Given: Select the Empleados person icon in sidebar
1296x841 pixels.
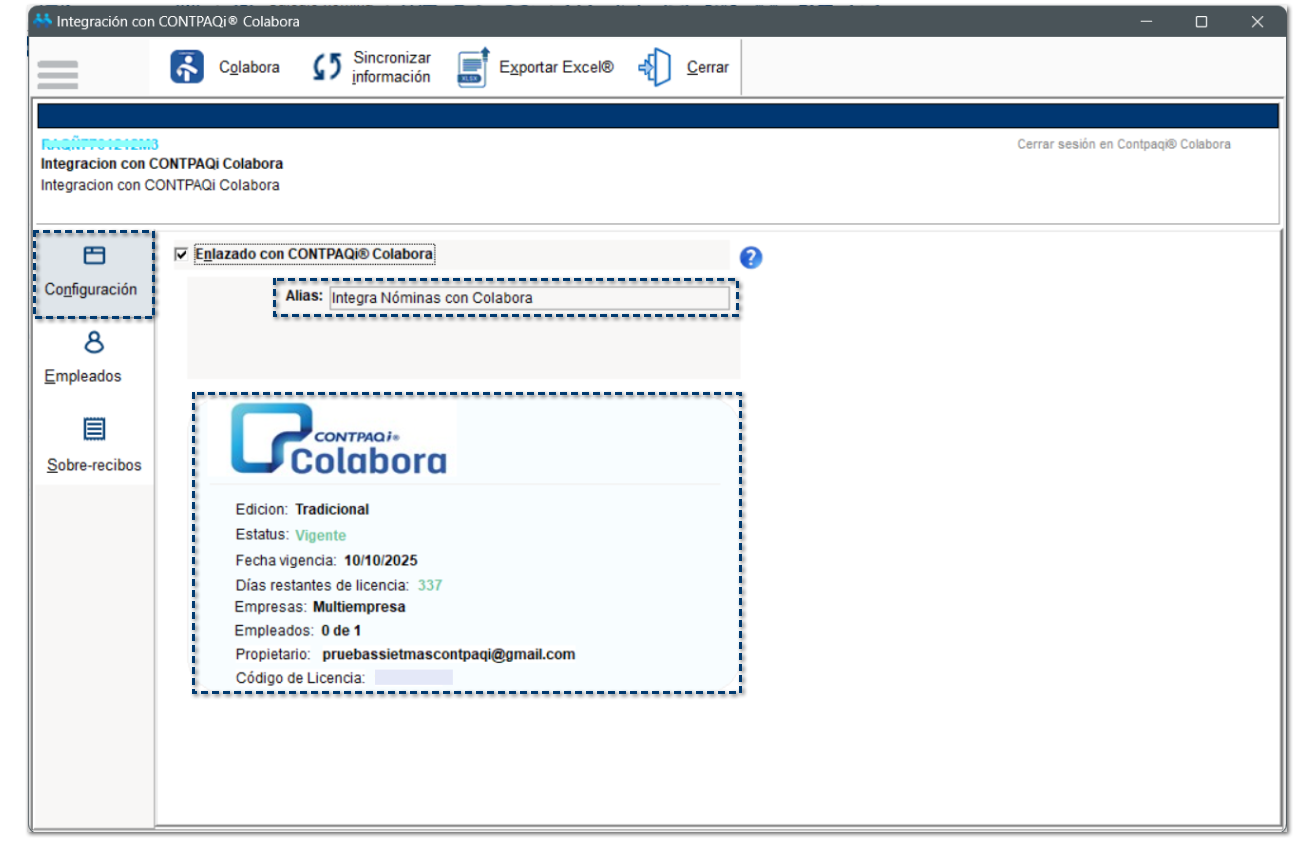Looking at the screenshot, I should coord(94,343).
